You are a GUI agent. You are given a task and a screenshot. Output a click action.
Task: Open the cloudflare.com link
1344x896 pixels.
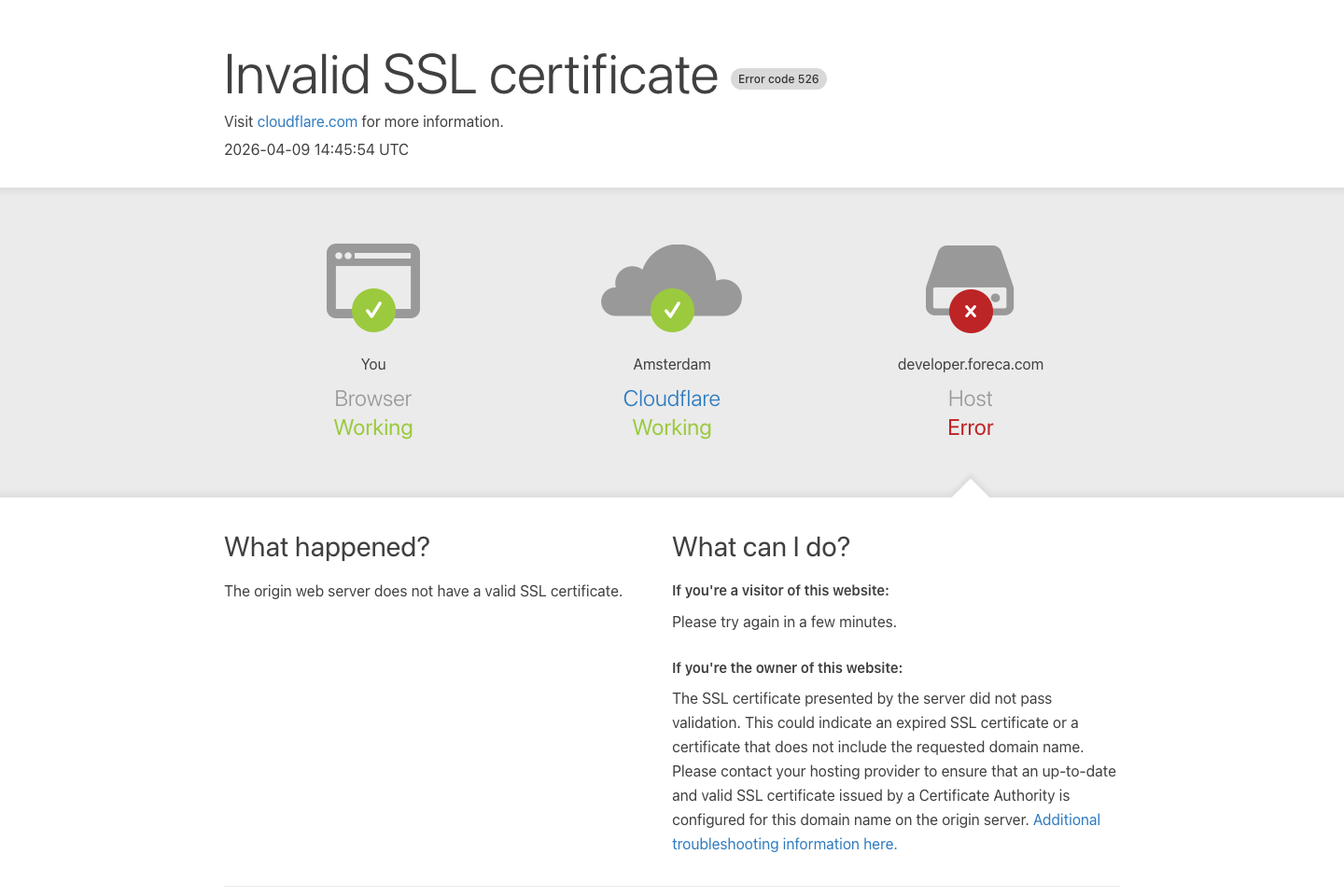(x=307, y=121)
